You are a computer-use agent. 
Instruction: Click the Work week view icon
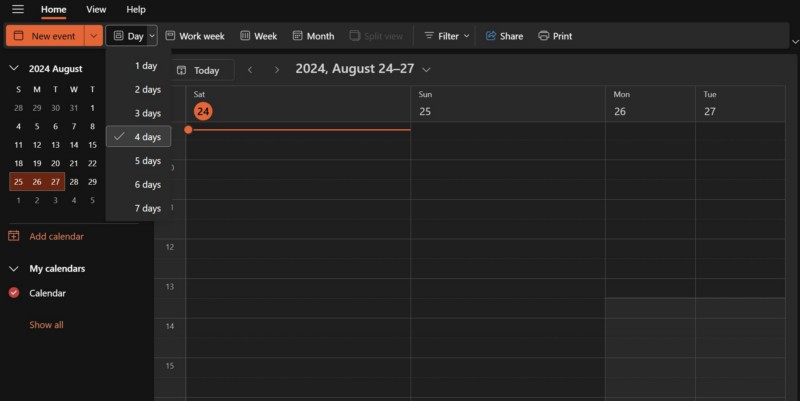click(x=171, y=36)
